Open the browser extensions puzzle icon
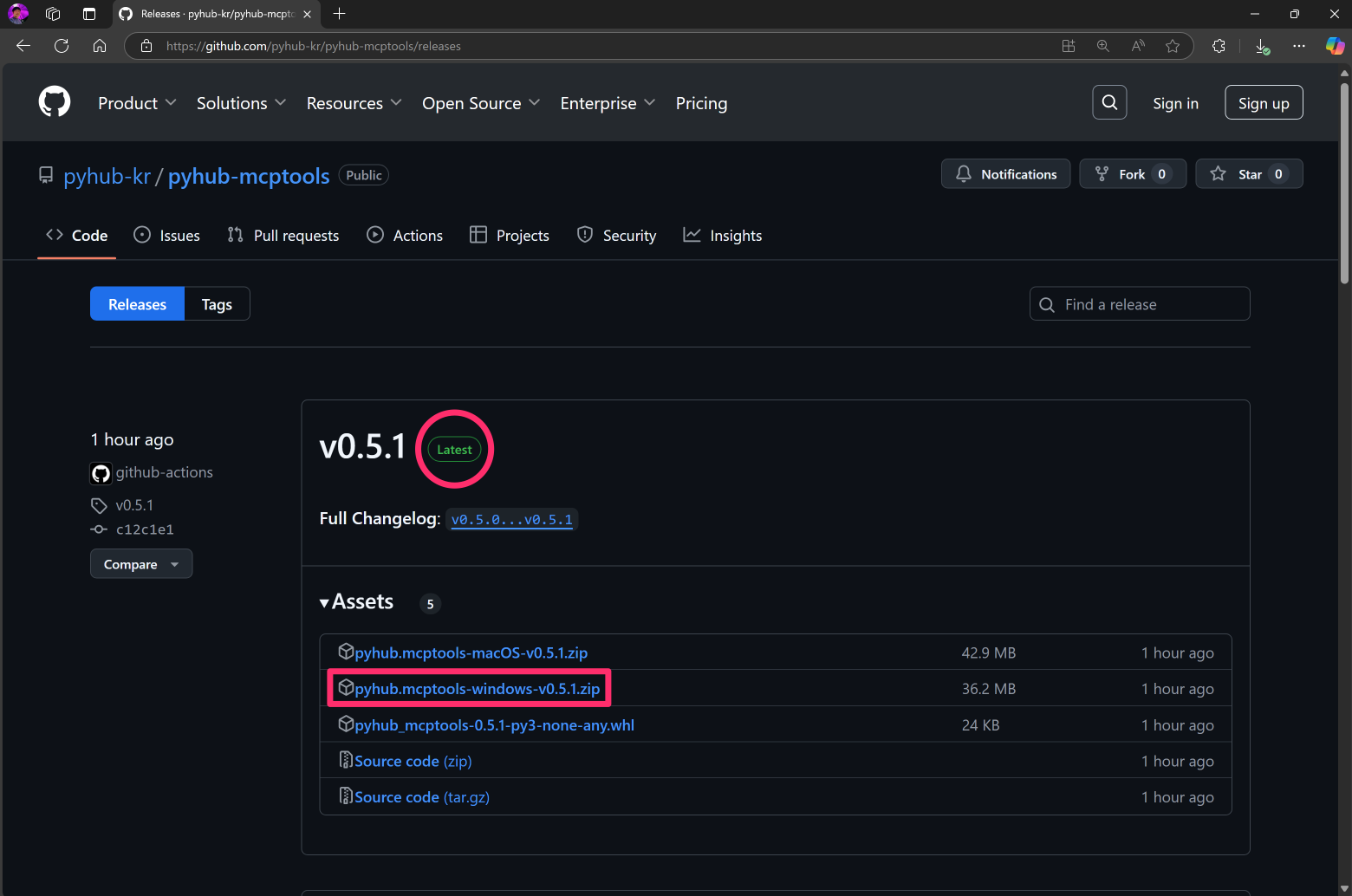The height and width of the screenshot is (896, 1352). [1219, 46]
